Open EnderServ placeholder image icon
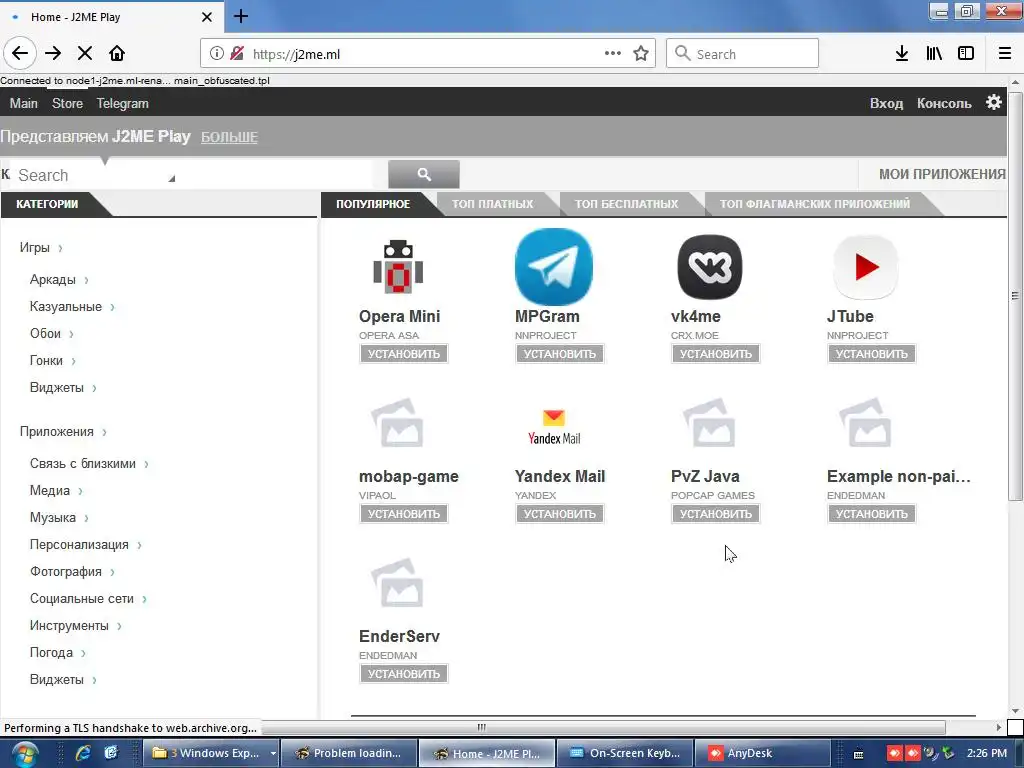This screenshot has height=768, width=1024. pyautogui.click(x=398, y=583)
